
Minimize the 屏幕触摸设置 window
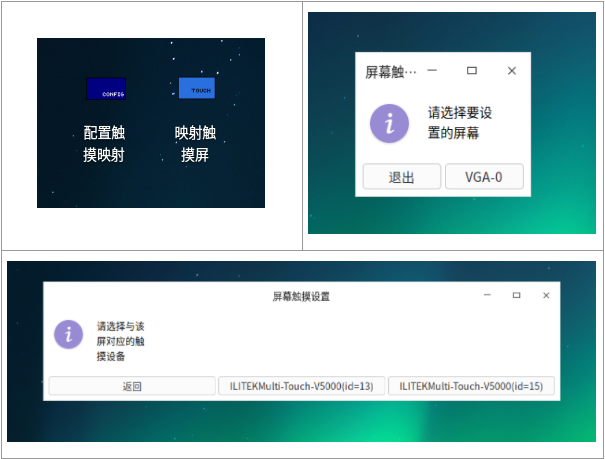tap(487, 295)
